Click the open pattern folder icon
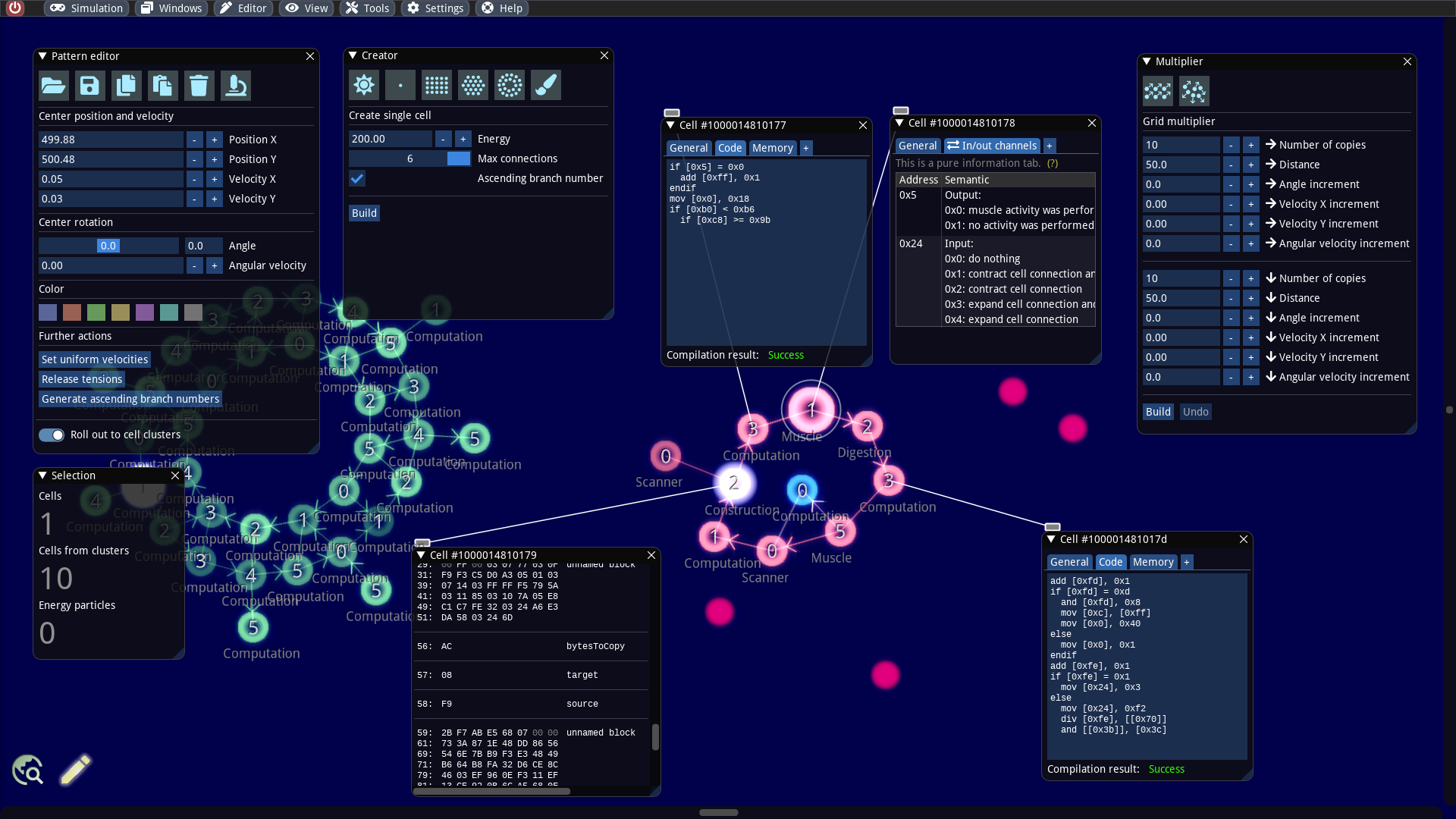This screenshot has height=819, width=1456. pyautogui.click(x=53, y=86)
